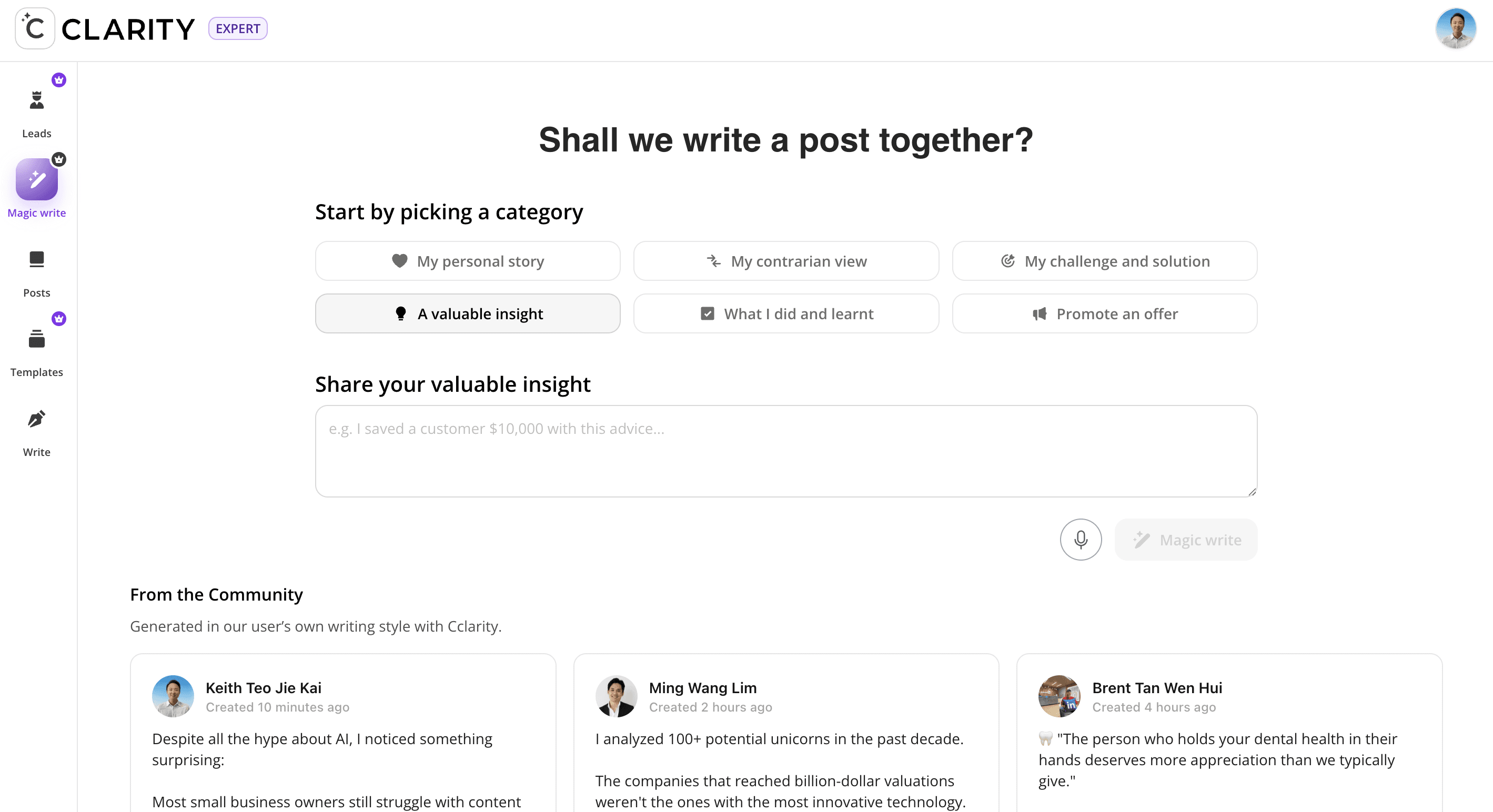This screenshot has width=1493, height=812.
Task: Choose What I did and learnt
Action: coord(786,313)
